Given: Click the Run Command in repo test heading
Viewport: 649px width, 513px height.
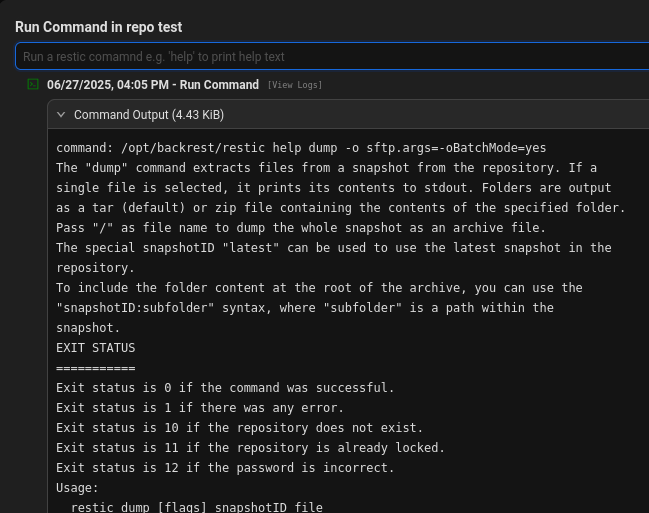Looking at the screenshot, I should click(x=98, y=27).
